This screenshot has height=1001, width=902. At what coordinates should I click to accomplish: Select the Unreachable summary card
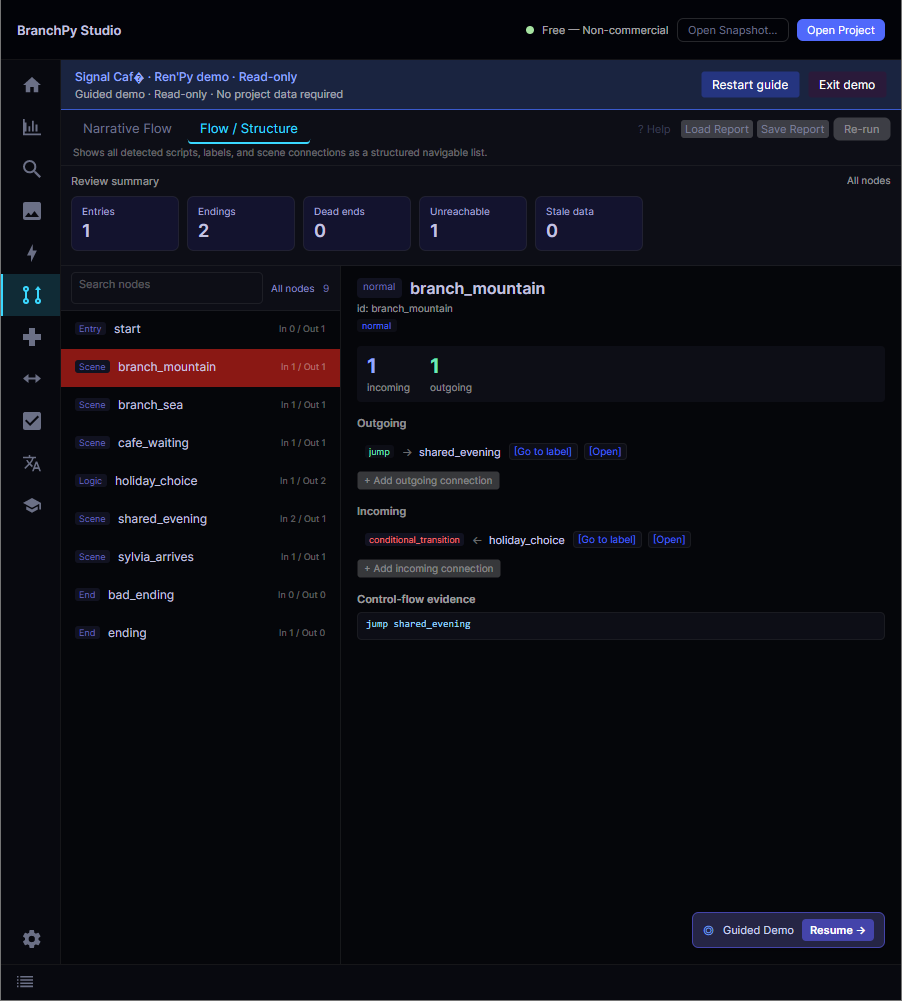[472, 223]
